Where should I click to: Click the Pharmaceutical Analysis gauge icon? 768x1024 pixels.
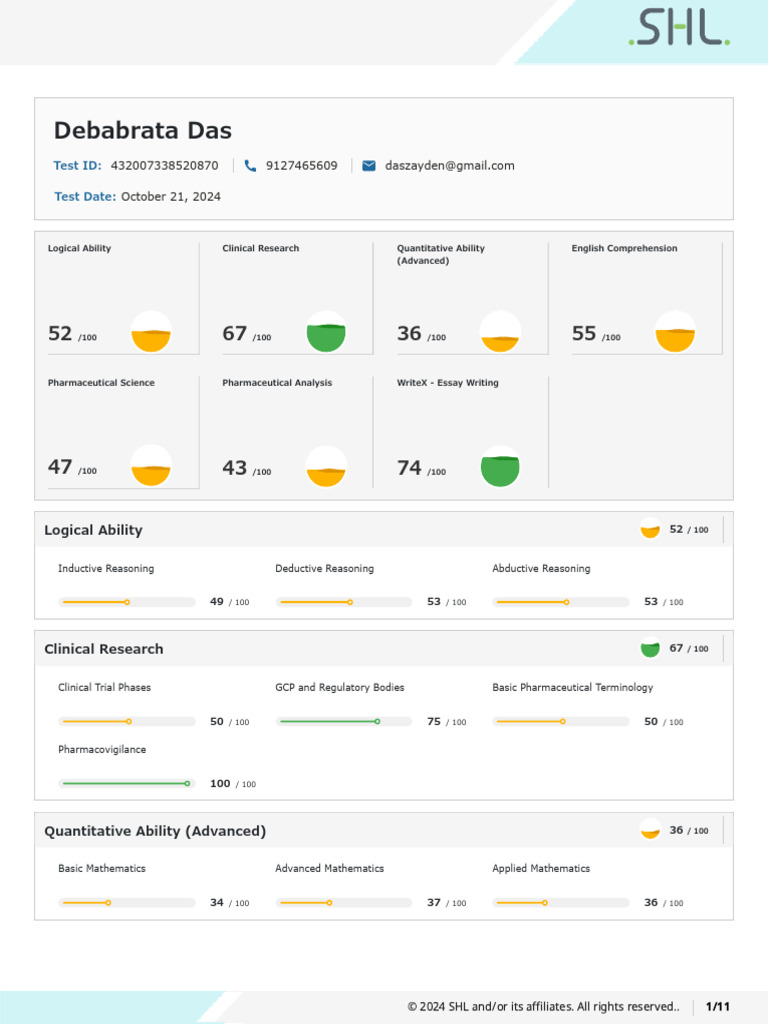(x=326, y=466)
